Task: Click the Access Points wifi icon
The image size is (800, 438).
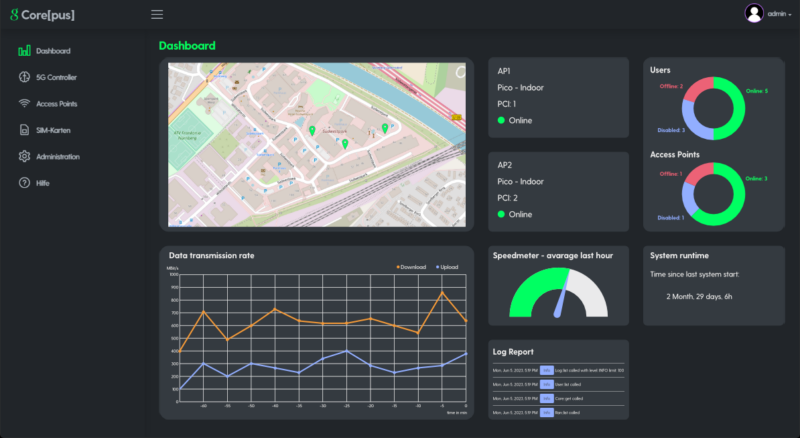Action: pos(24,104)
